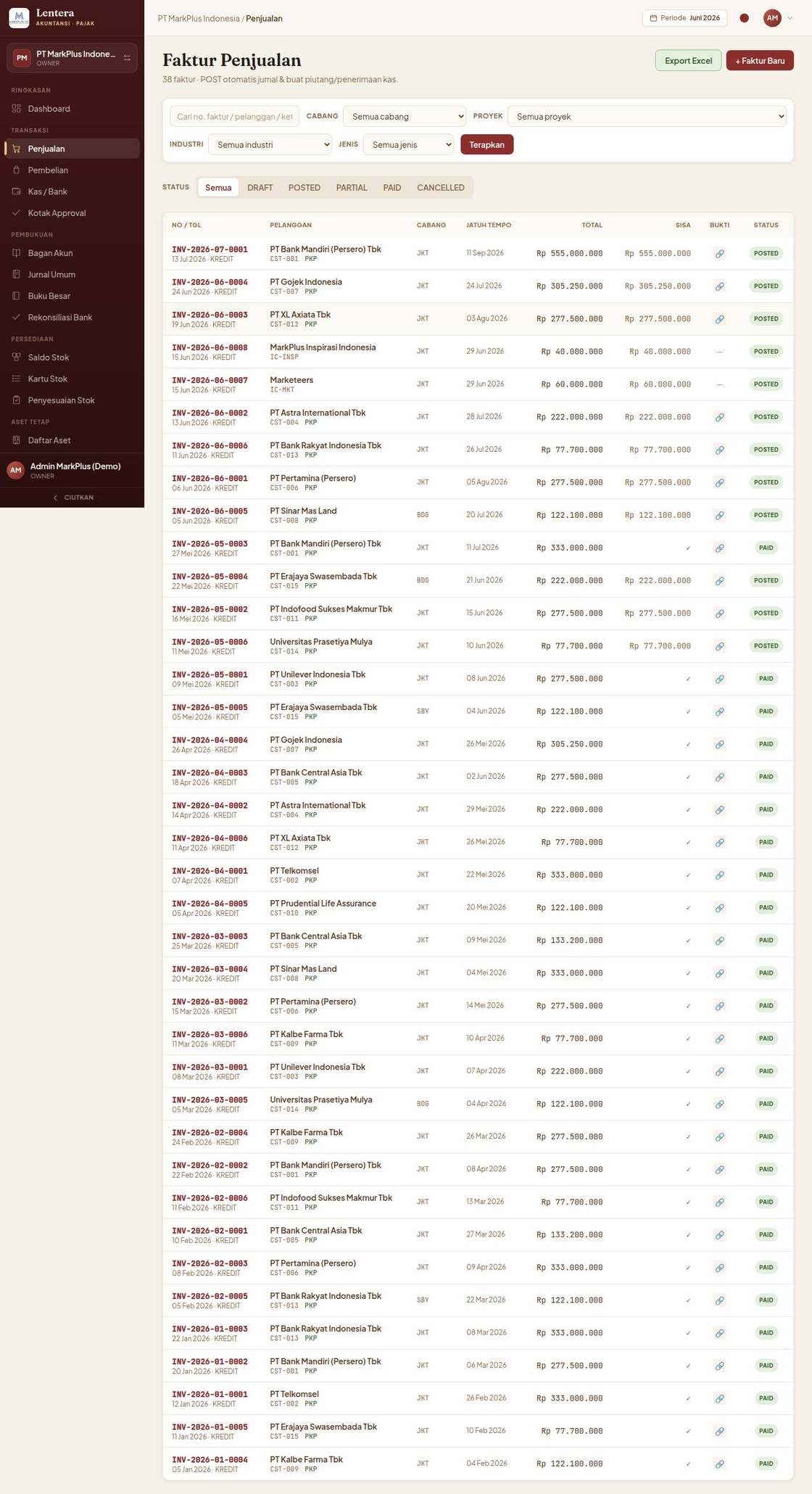Click the Kotak Approval checkmark icon
Image resolution: width=812 pixels, height=1494 pixels.
(17, 213)
